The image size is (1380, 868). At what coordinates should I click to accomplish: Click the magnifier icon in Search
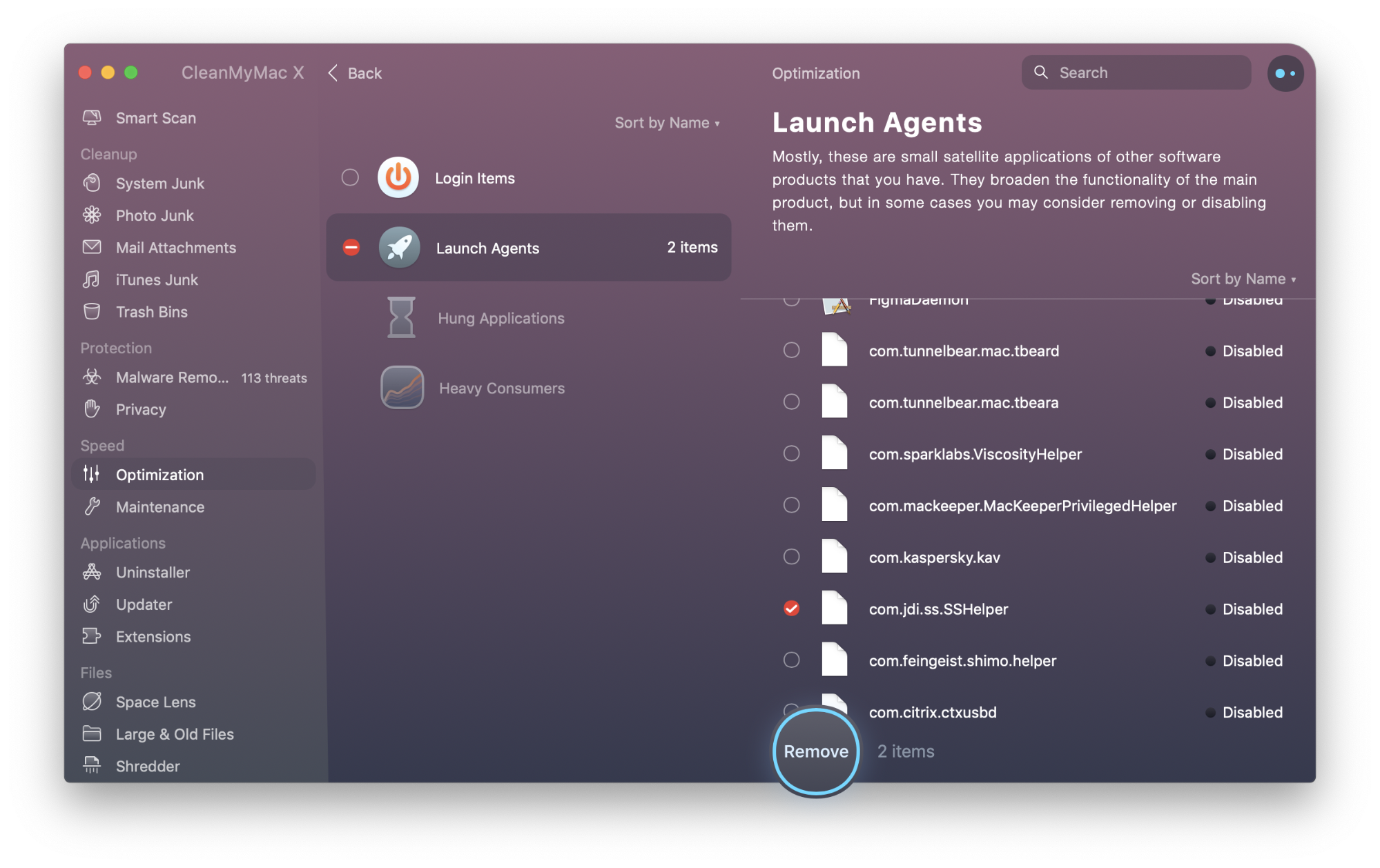click(1041, 72)
